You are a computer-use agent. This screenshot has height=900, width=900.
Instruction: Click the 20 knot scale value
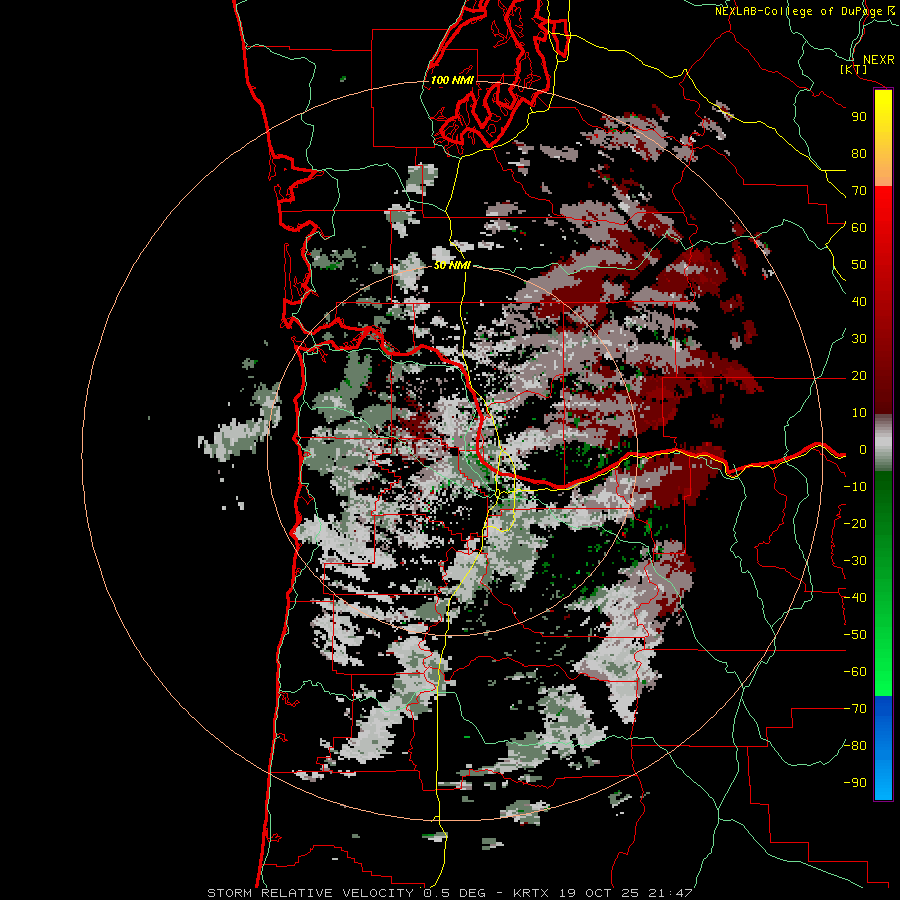pyautogui.click(x=859, y=375)
